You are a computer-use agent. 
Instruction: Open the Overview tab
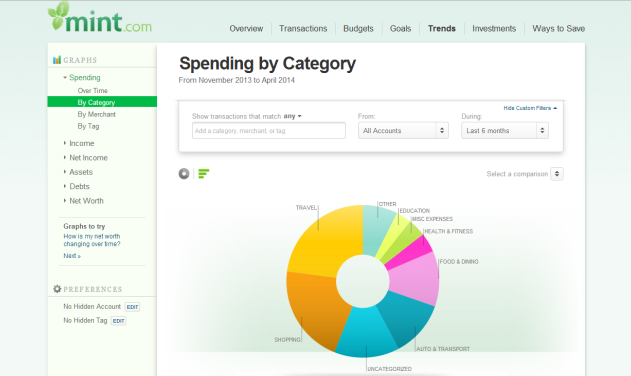point(246,29)
